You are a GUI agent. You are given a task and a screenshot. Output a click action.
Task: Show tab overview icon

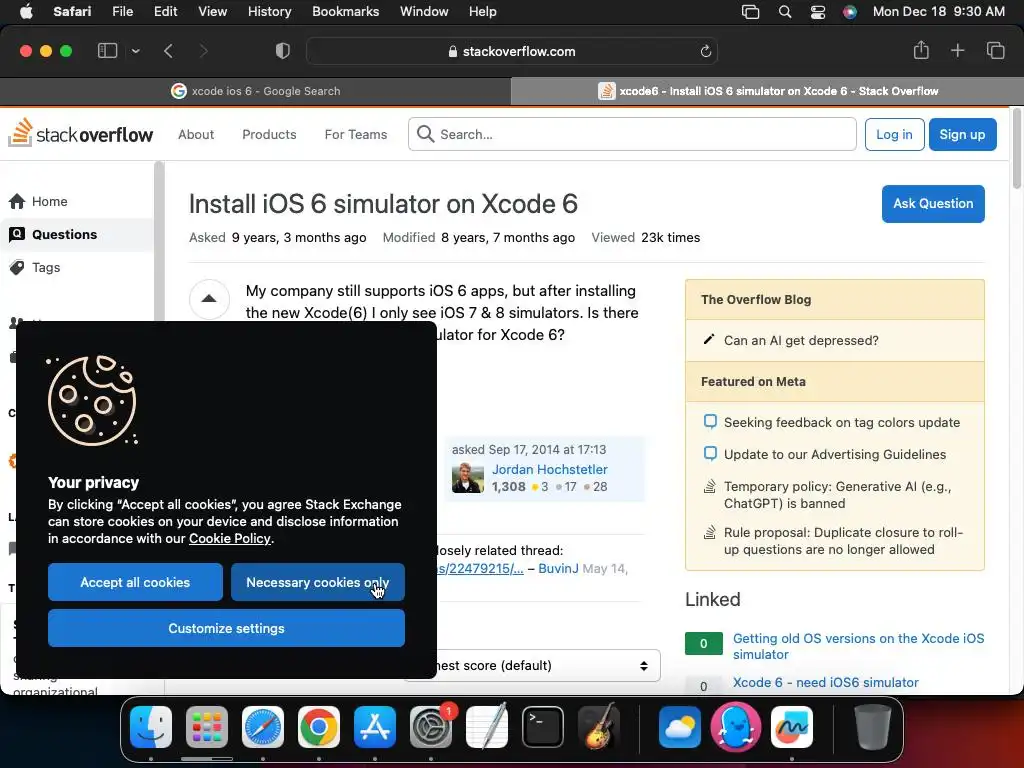point(995,50)
